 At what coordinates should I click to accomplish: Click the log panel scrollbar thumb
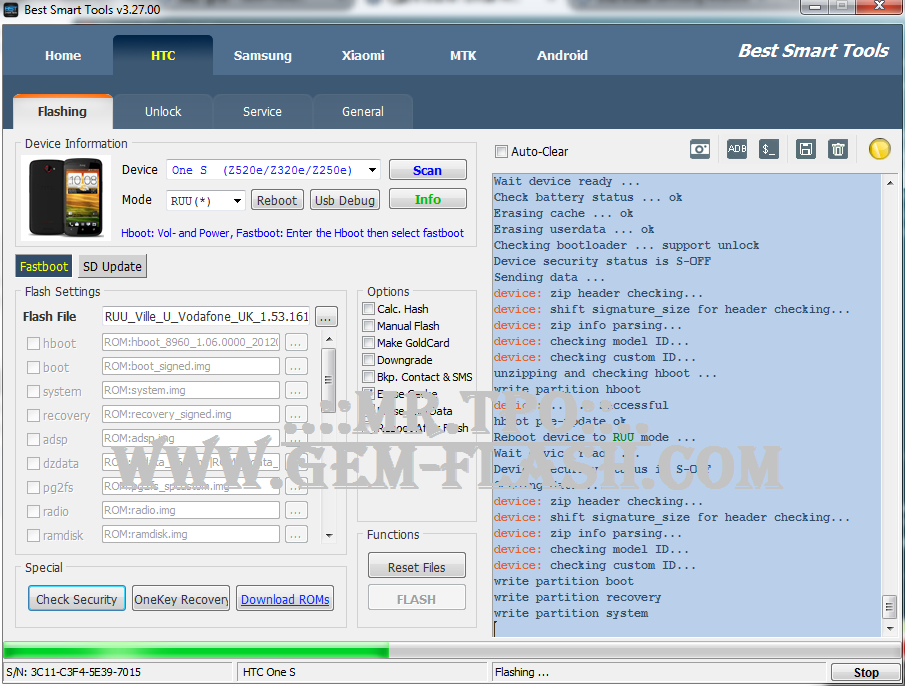(x=889, y=606)
